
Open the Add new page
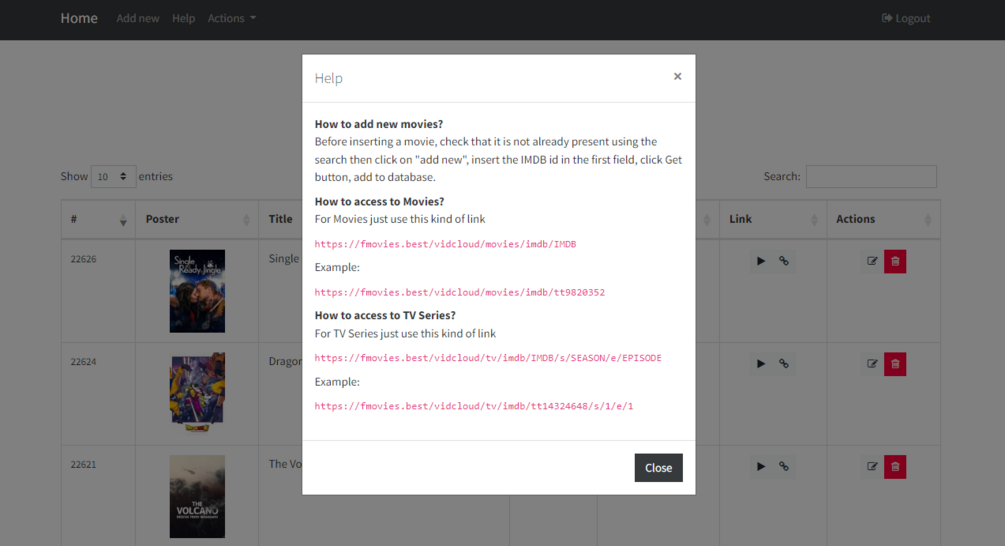pos(138,18)
